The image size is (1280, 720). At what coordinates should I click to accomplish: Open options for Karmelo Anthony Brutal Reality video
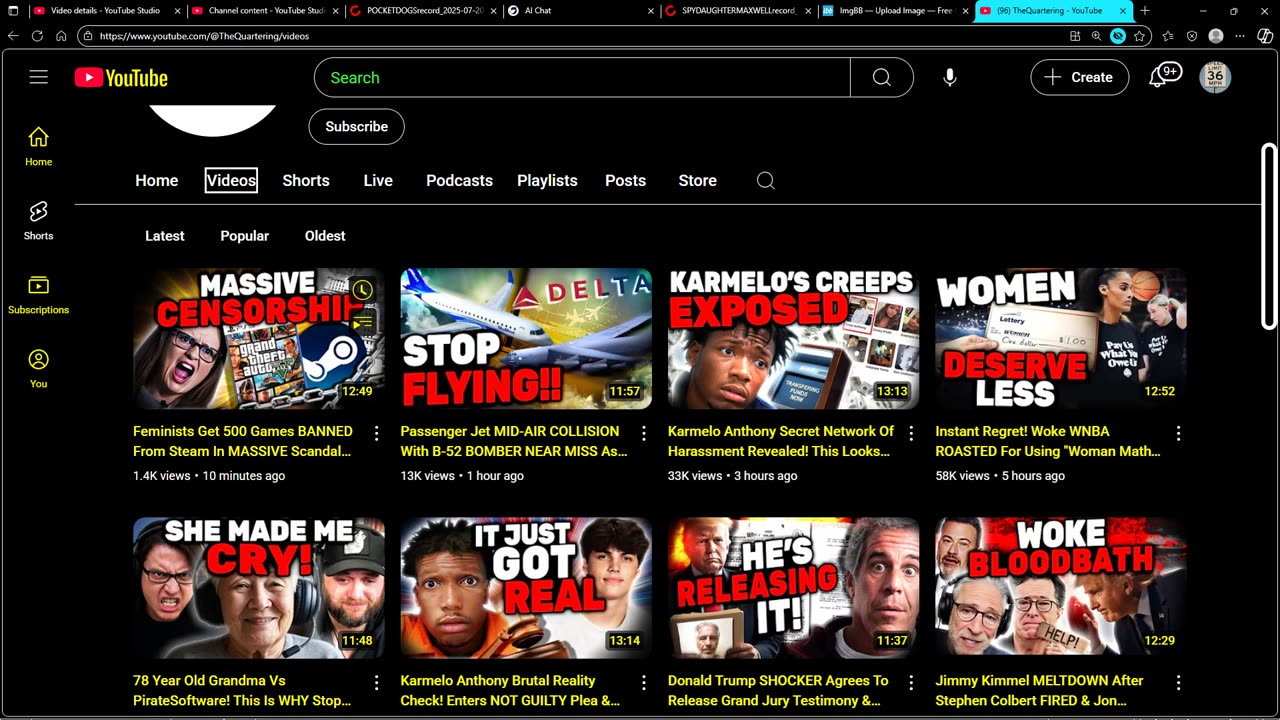pos(644,682)
